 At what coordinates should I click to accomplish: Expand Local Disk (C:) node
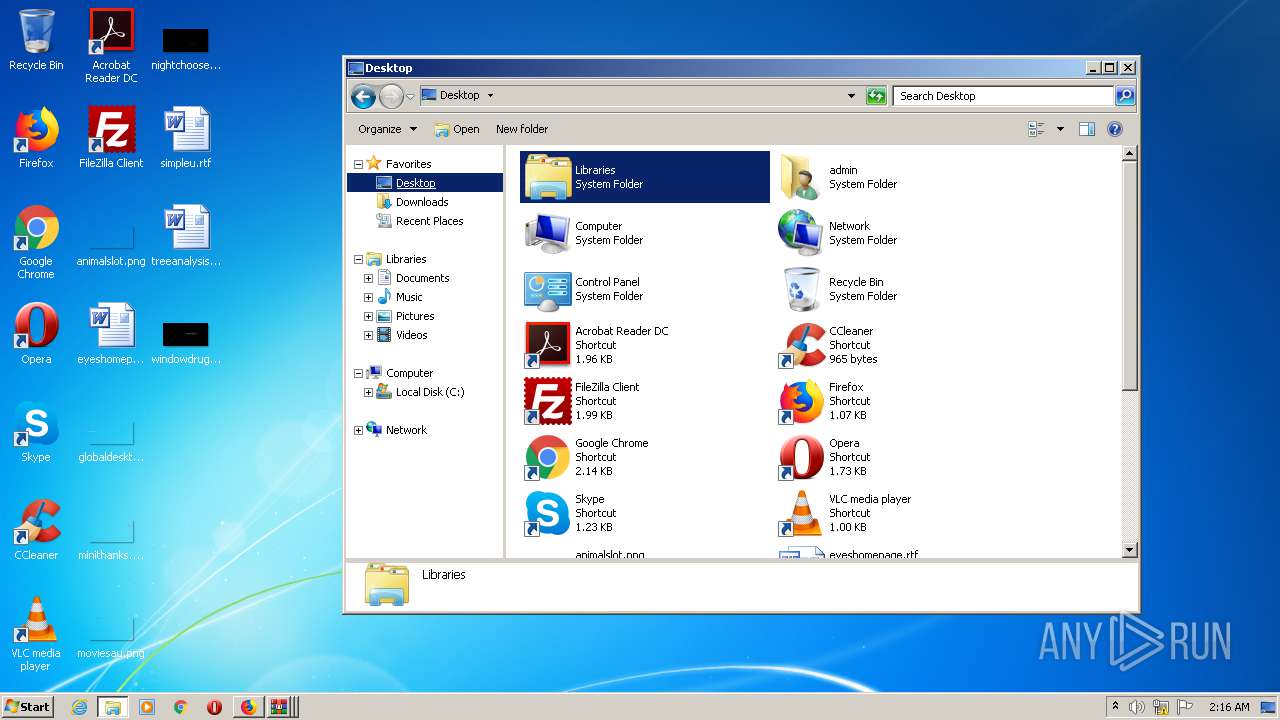point(368,392)
